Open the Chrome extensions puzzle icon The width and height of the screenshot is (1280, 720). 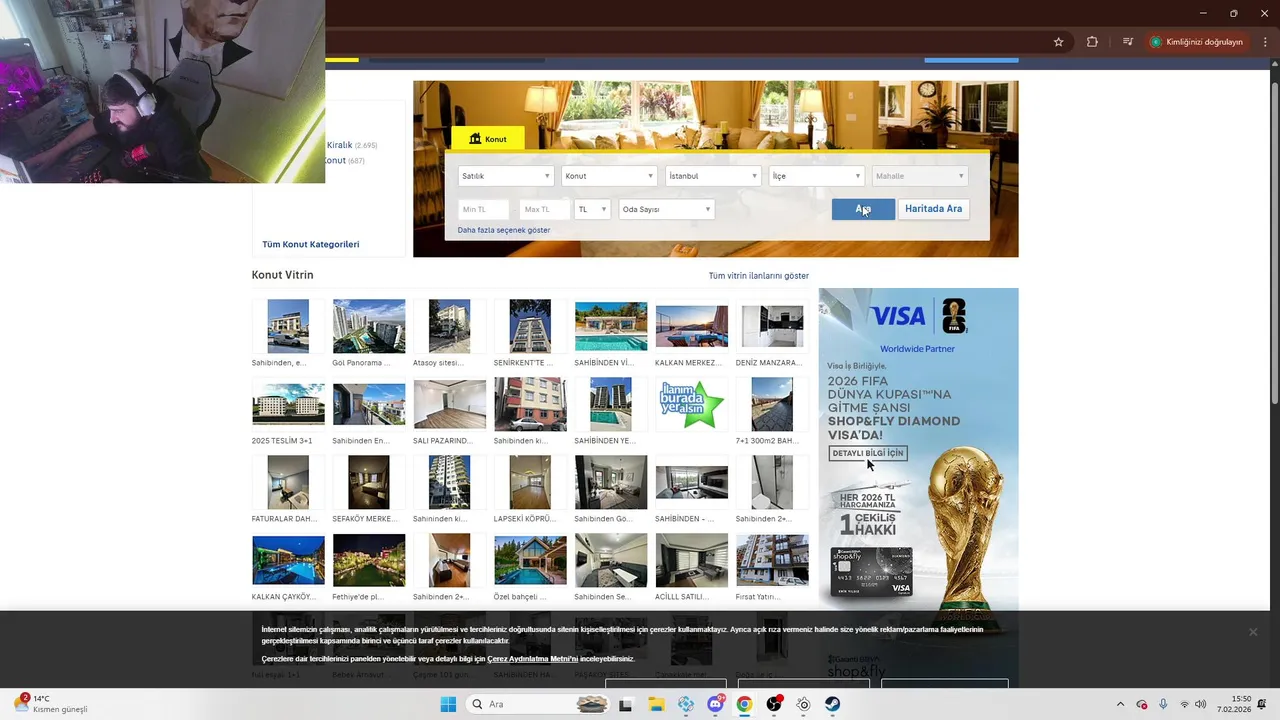click(1092, 42)
